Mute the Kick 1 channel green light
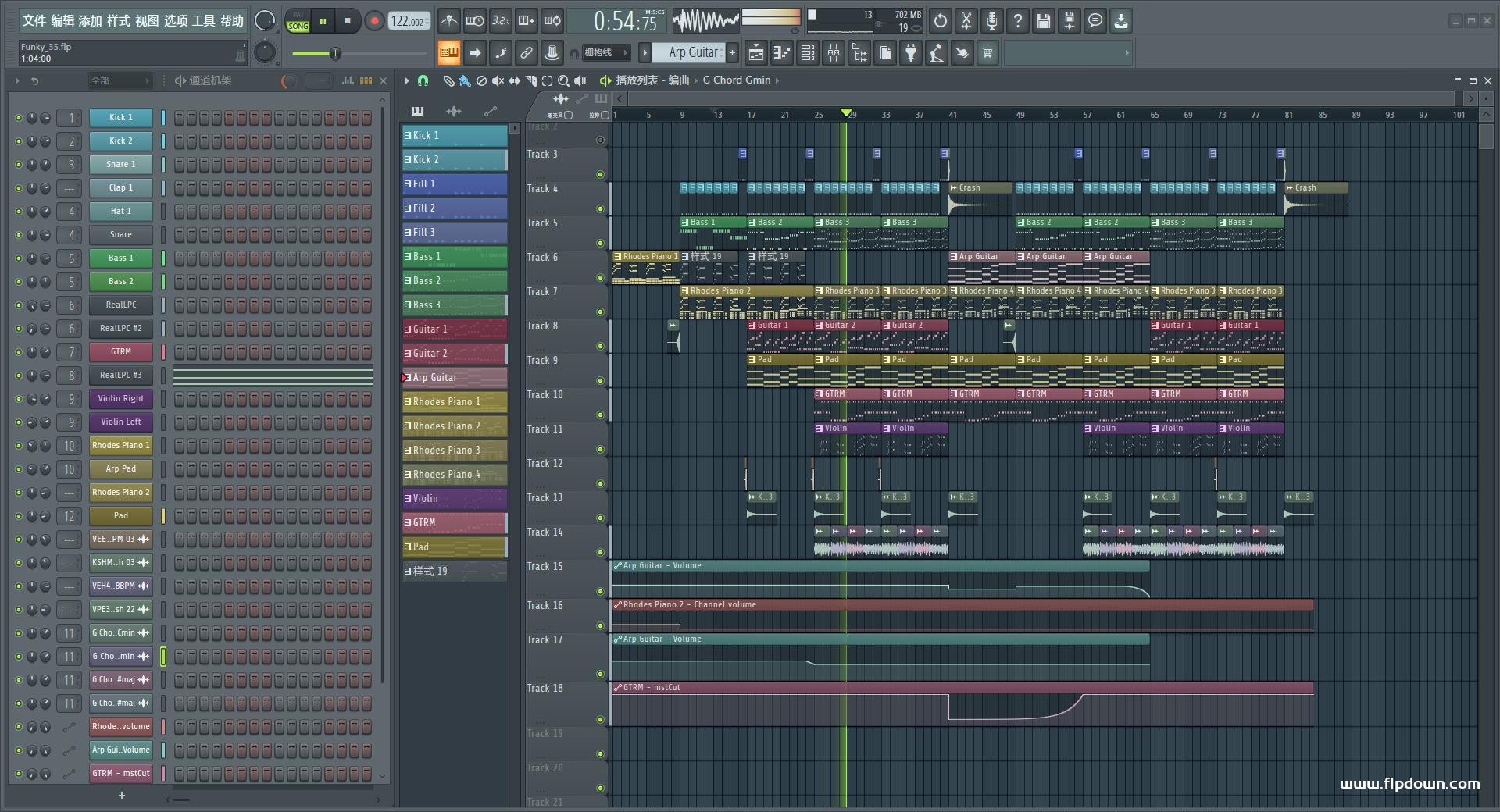 click(19, 118)
